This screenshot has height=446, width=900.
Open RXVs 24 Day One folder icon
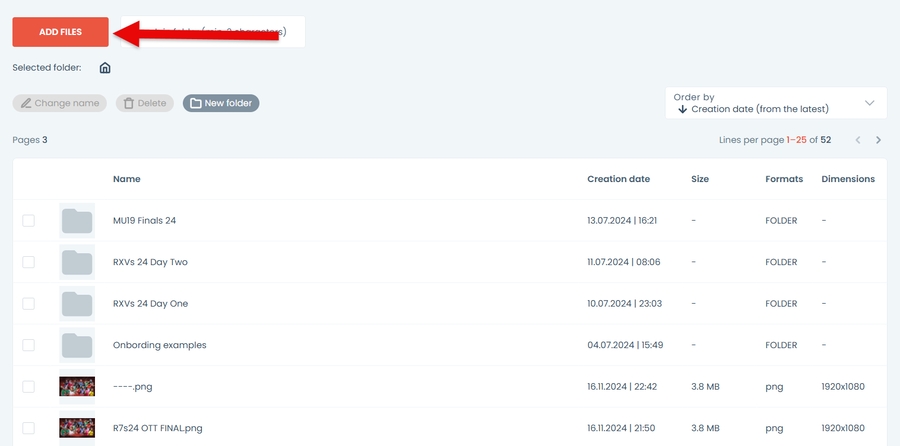(77, 303)
